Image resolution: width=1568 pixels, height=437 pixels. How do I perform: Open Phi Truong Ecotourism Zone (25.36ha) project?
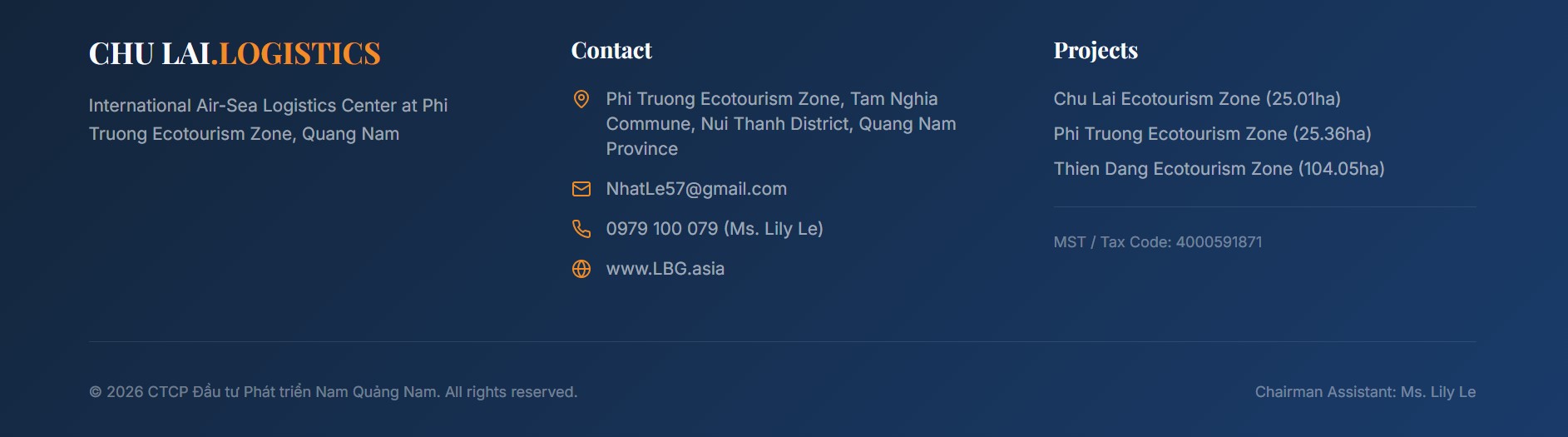coord(1212,134)
